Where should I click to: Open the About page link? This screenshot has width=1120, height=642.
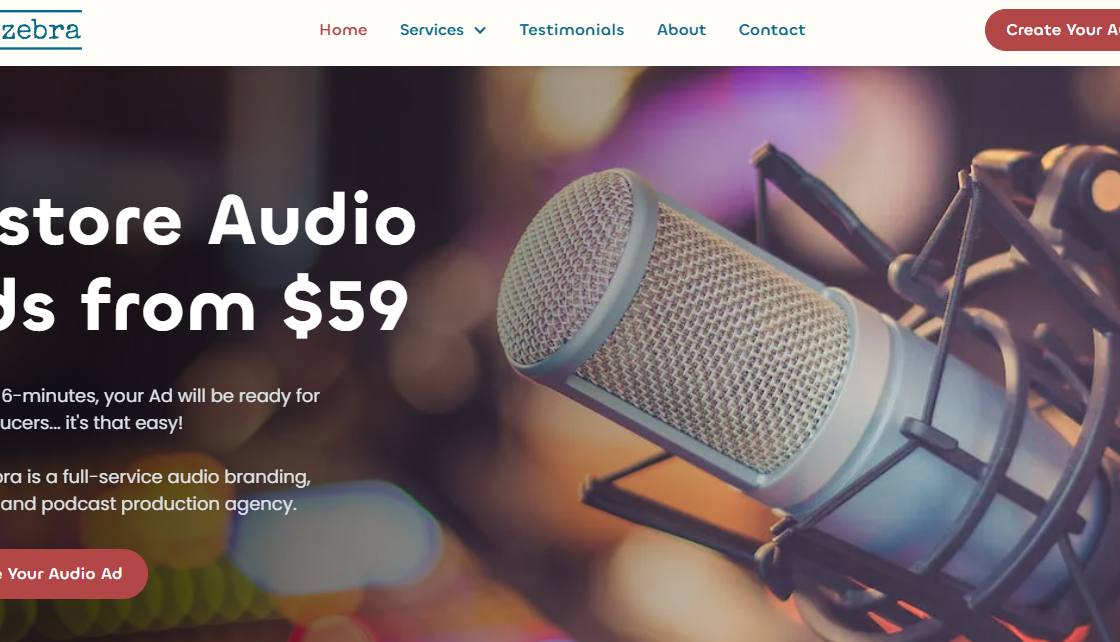(681, 30)
